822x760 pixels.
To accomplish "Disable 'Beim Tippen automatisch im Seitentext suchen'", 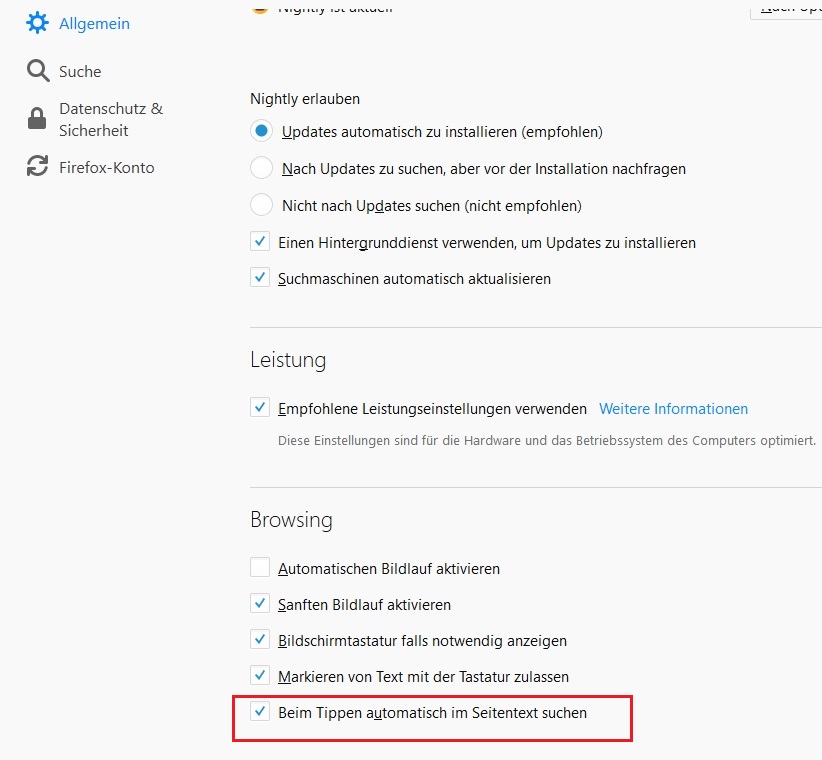I will click(x=260, y=712).
